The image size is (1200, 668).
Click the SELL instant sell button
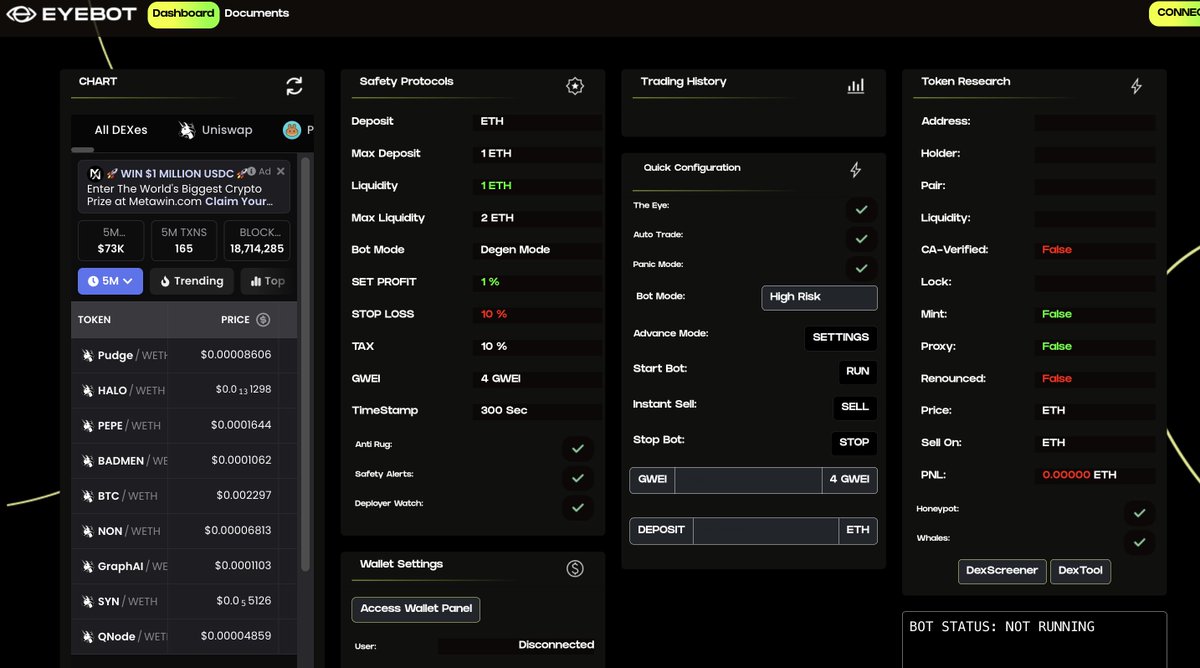tap(855, 407)
